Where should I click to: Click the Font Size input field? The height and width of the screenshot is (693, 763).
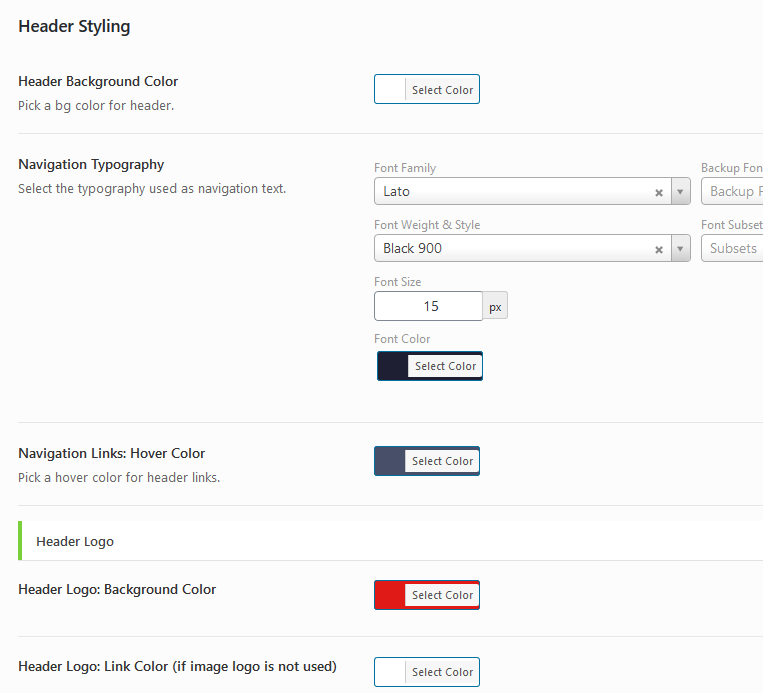(428, 306)
